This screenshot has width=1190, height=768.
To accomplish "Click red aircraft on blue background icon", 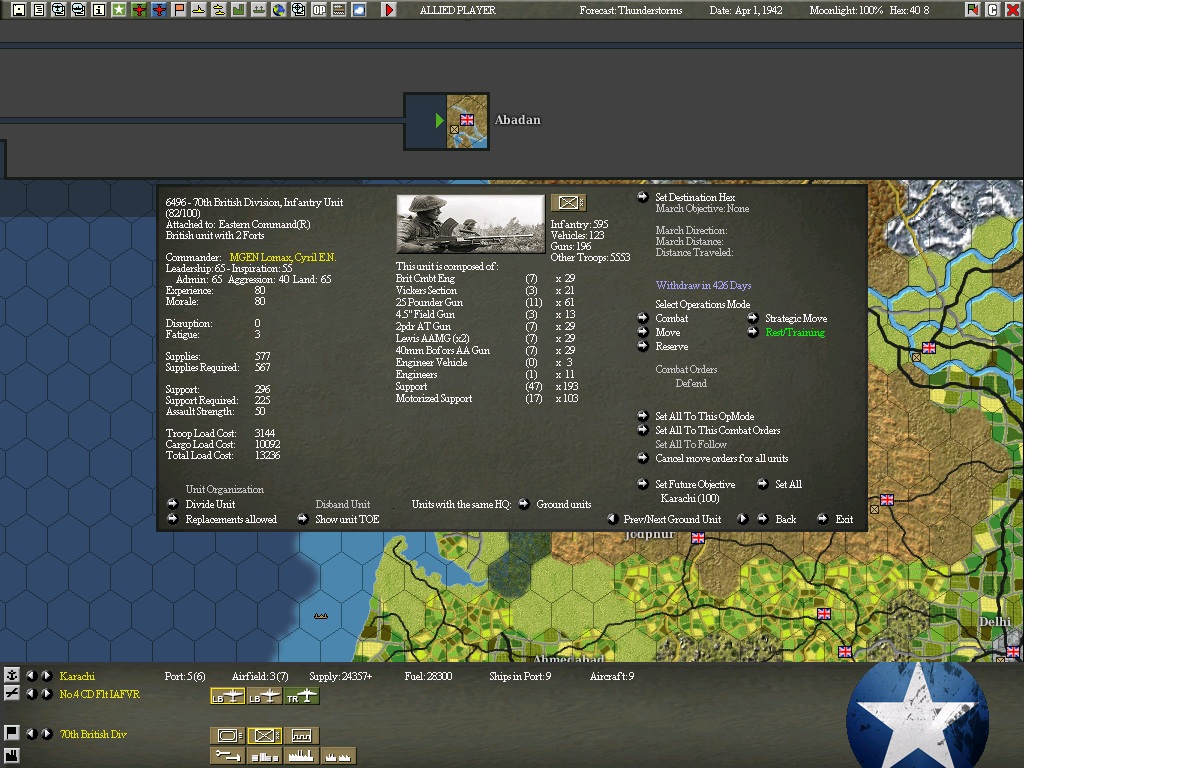I will tap(159, 10).
